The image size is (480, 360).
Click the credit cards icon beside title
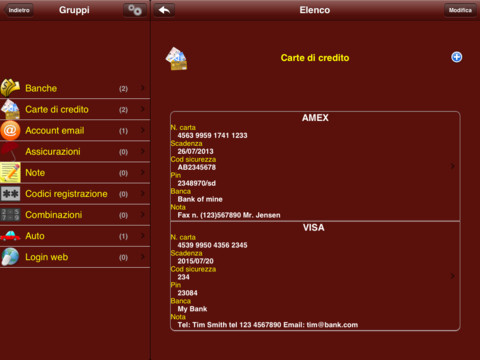pos(177,58)
